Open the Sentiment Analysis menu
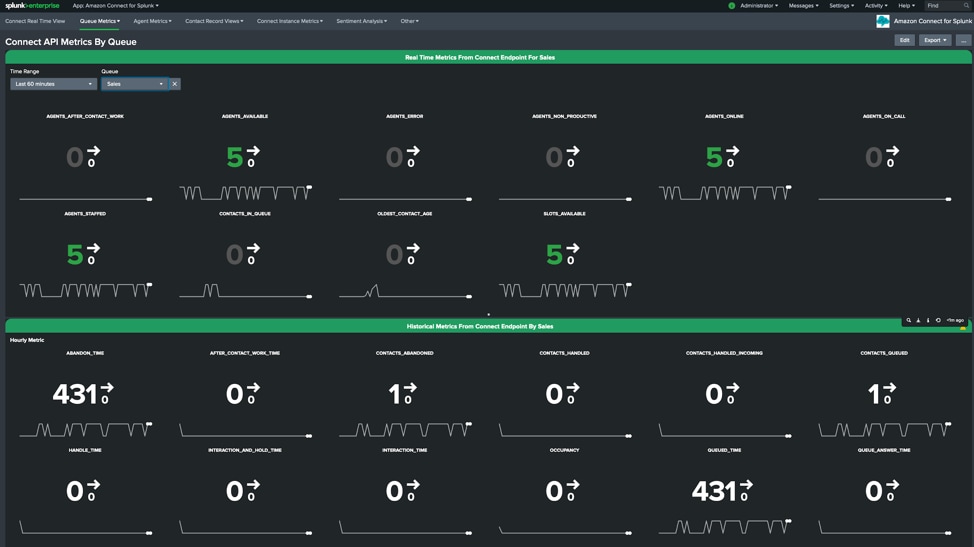Image resolution: width=974 pixels, height=547 pixels. tap(362, 21)
